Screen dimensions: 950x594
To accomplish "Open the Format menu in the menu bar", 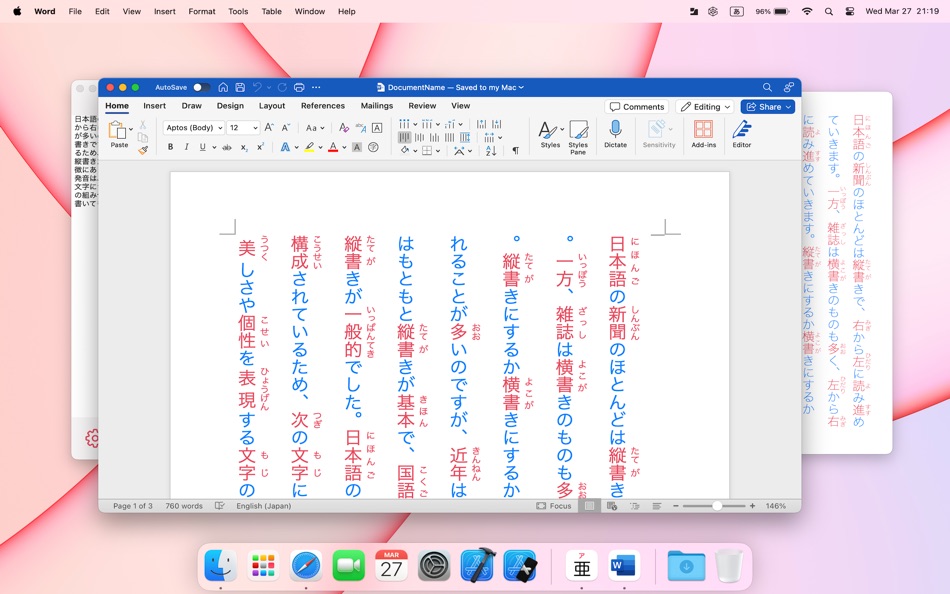I will (201, 11).
